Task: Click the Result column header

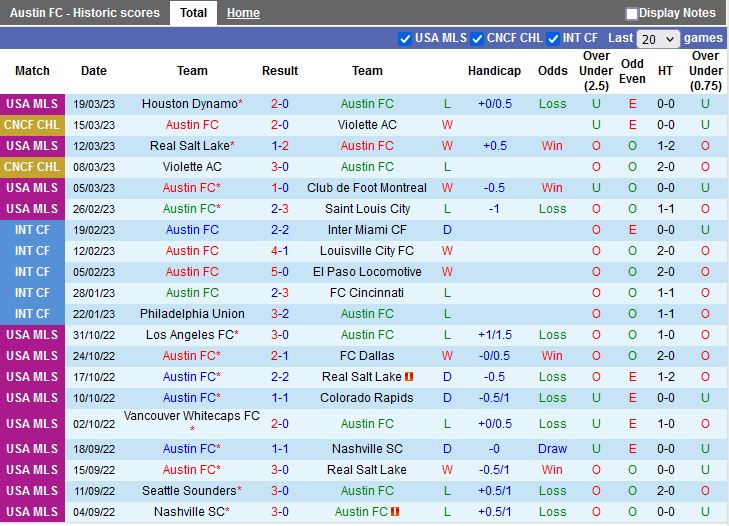Action: pos(280,71)
